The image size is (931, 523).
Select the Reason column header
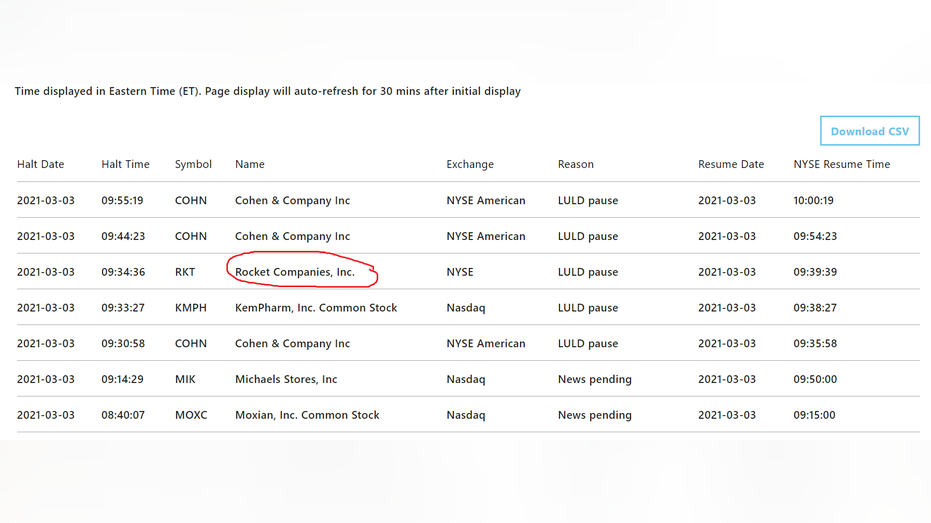coord(575,164)
